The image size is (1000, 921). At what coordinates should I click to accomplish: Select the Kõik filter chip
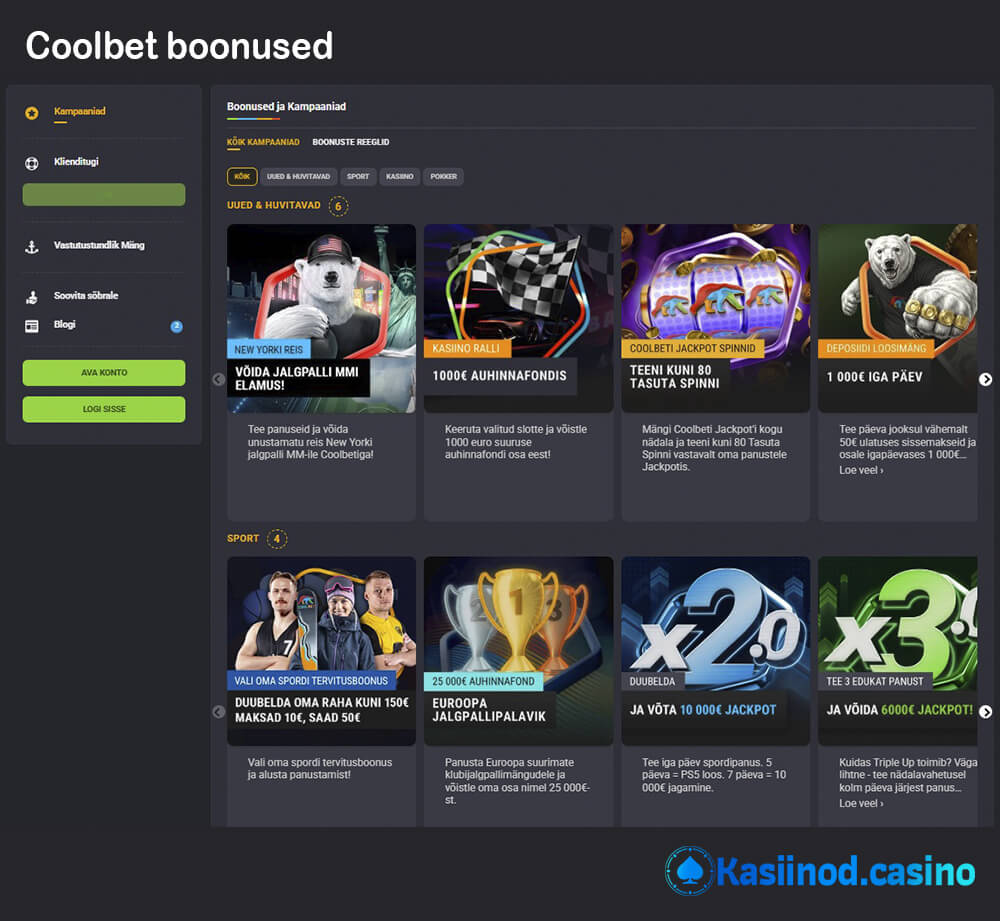point(242,177)
